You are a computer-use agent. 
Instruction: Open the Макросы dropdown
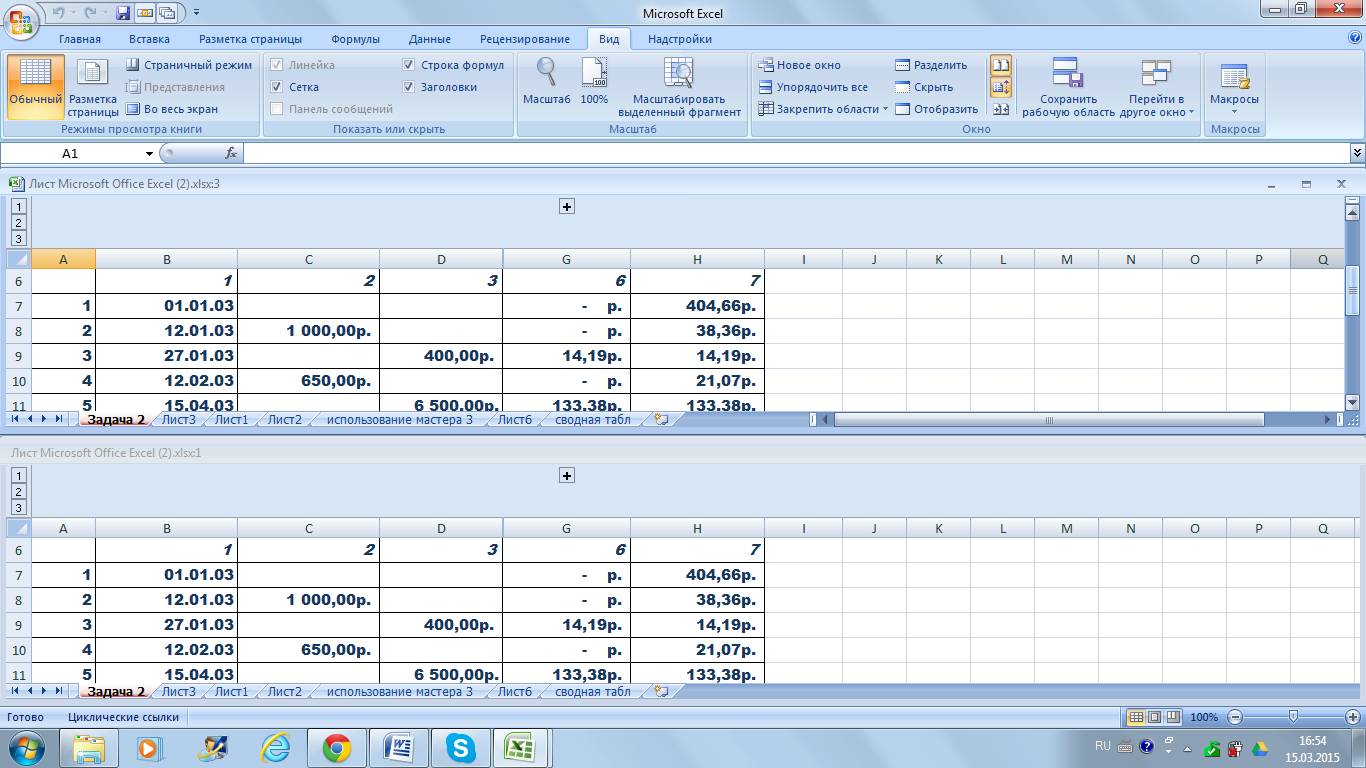tap(1234, 87)
